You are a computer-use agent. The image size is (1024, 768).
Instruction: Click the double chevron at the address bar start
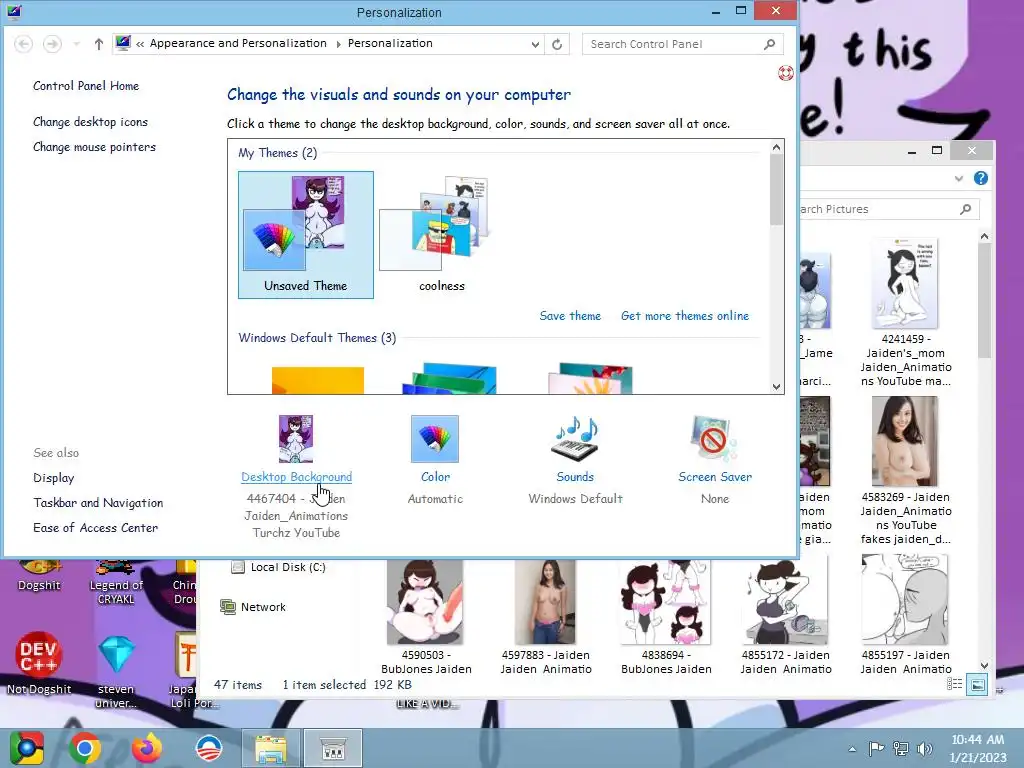(140, 44)
